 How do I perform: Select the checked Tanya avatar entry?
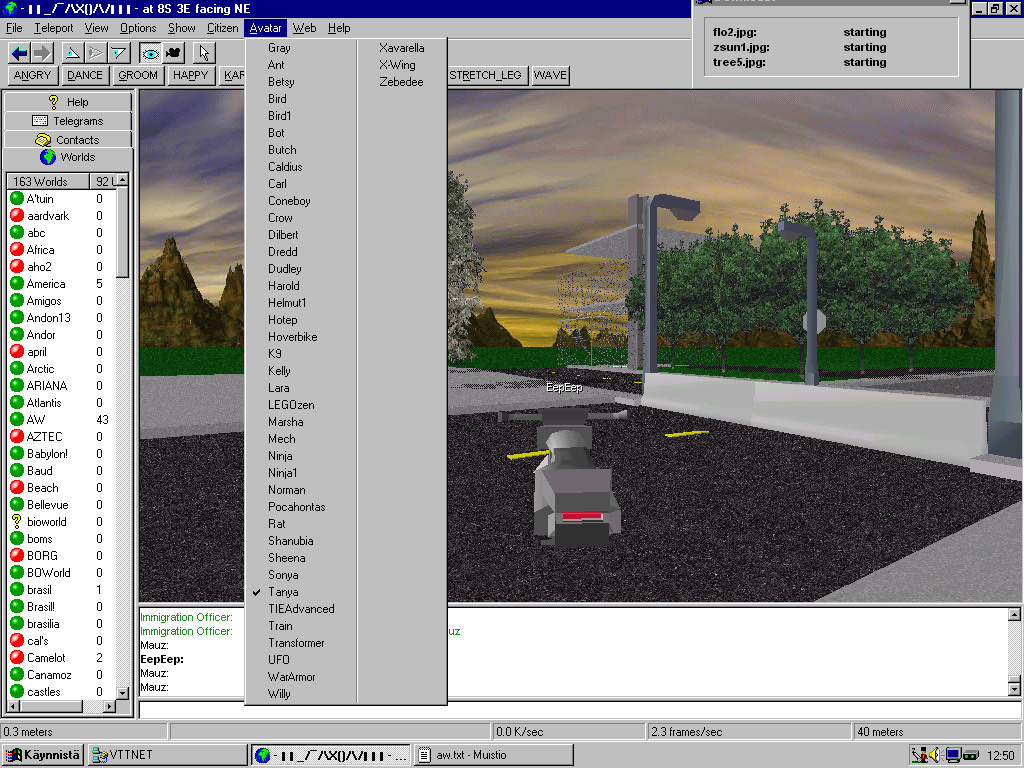283,592
